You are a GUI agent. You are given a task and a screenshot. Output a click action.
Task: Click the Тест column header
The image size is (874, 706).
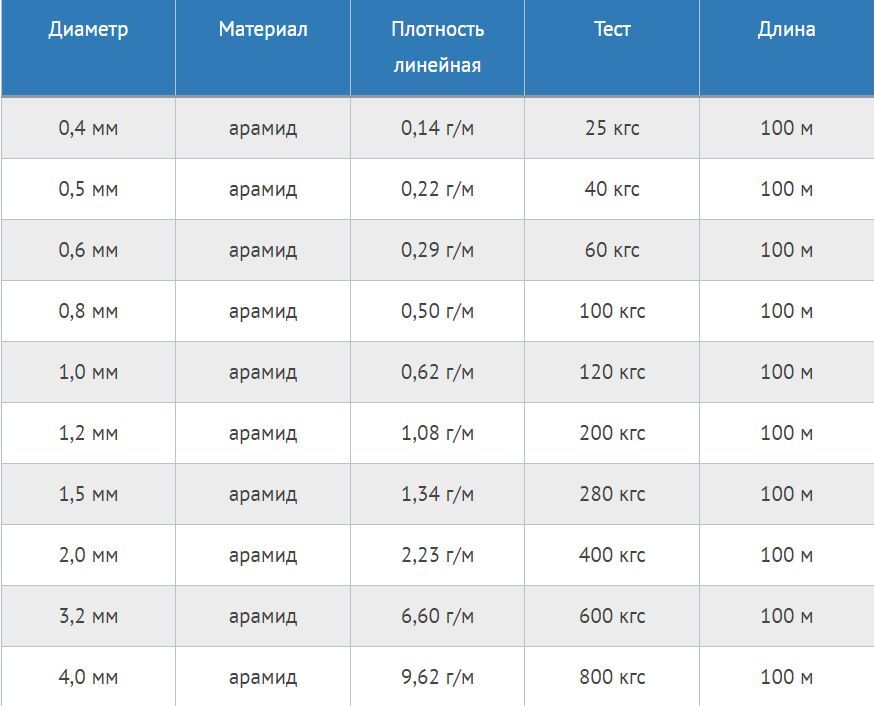pos(611,47)
